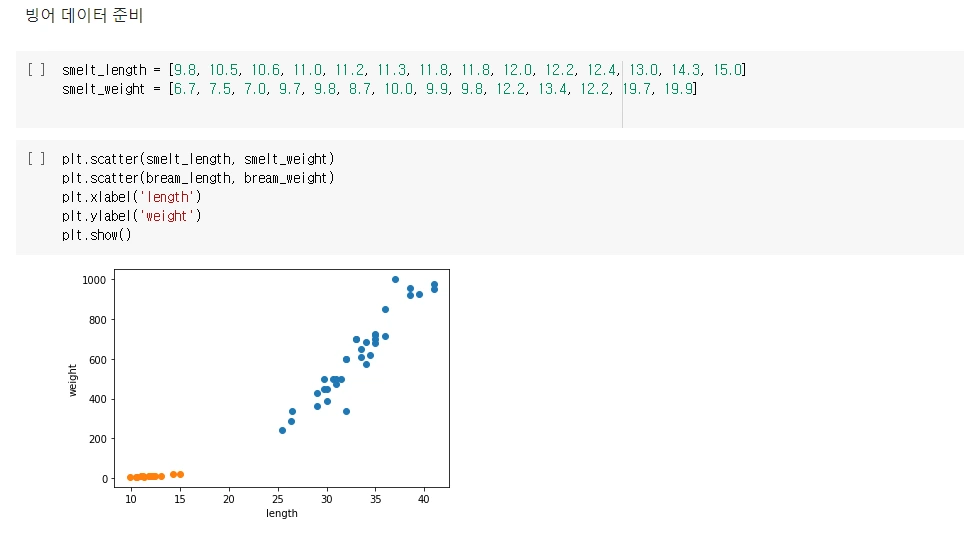Screen dimensions: 964x547
Task: Click the 1000 tick label on y-axis
Action: (94, 280)
